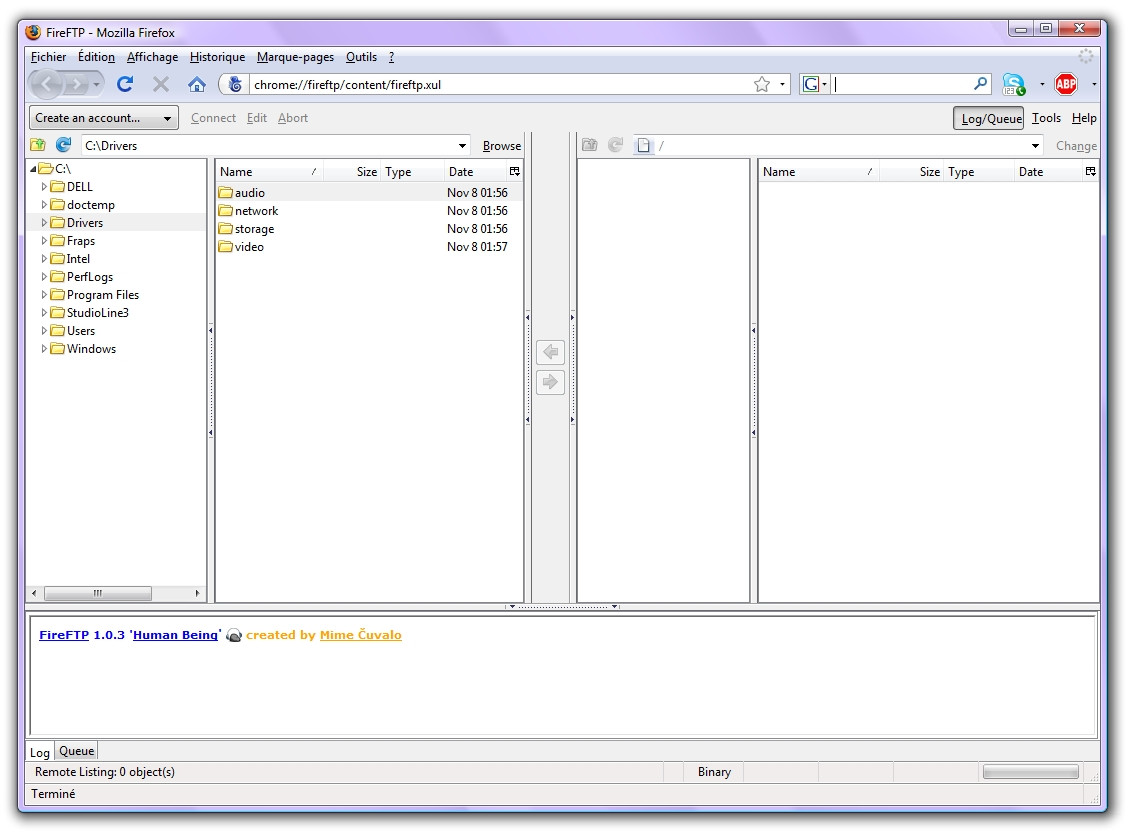This screenshot has width=1131, height=839.
Task: Toggle the Log/Queue panel button
Action: click(988, 118)
